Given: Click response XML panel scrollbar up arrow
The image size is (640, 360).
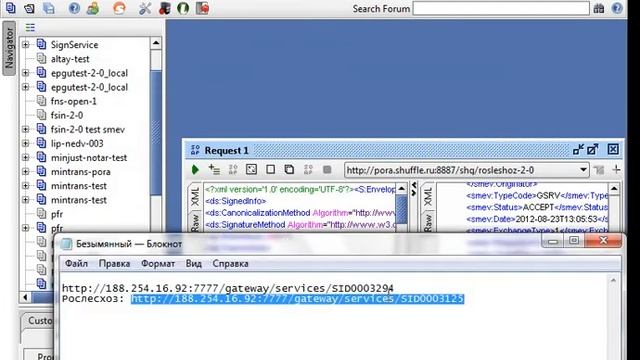Looking at the screenshot, I should click(x=614, y=189).
